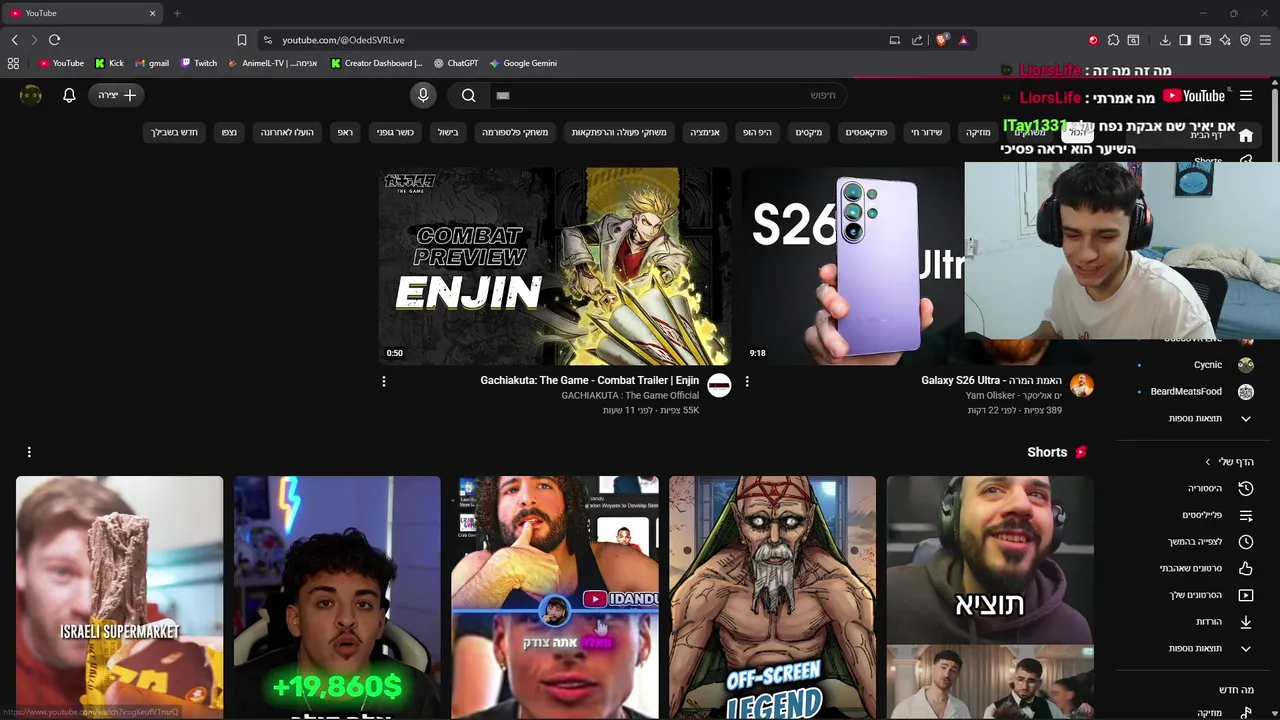Image resolution: width=1280 pixels, height=720 pixels.
Task: Open the Leo AI sparkle icon
Action: click(1225, 40)
